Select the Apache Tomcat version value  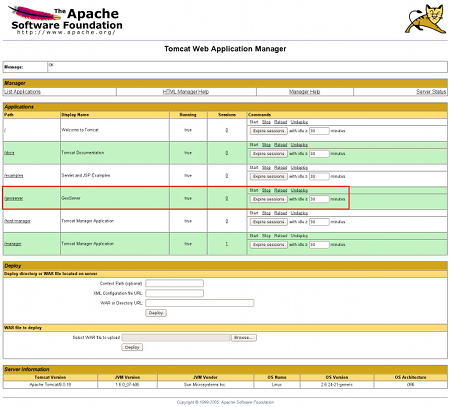click(x=50, y=385)
